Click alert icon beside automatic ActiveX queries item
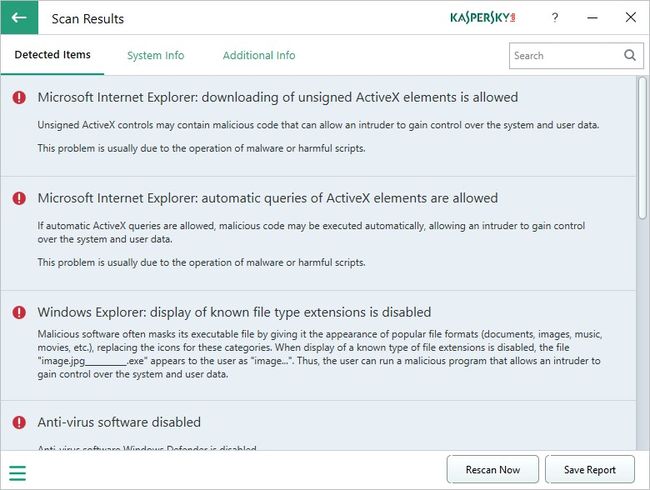Viewport: 650px width, 490px height. pyautogui.click(x=19, y=198)
